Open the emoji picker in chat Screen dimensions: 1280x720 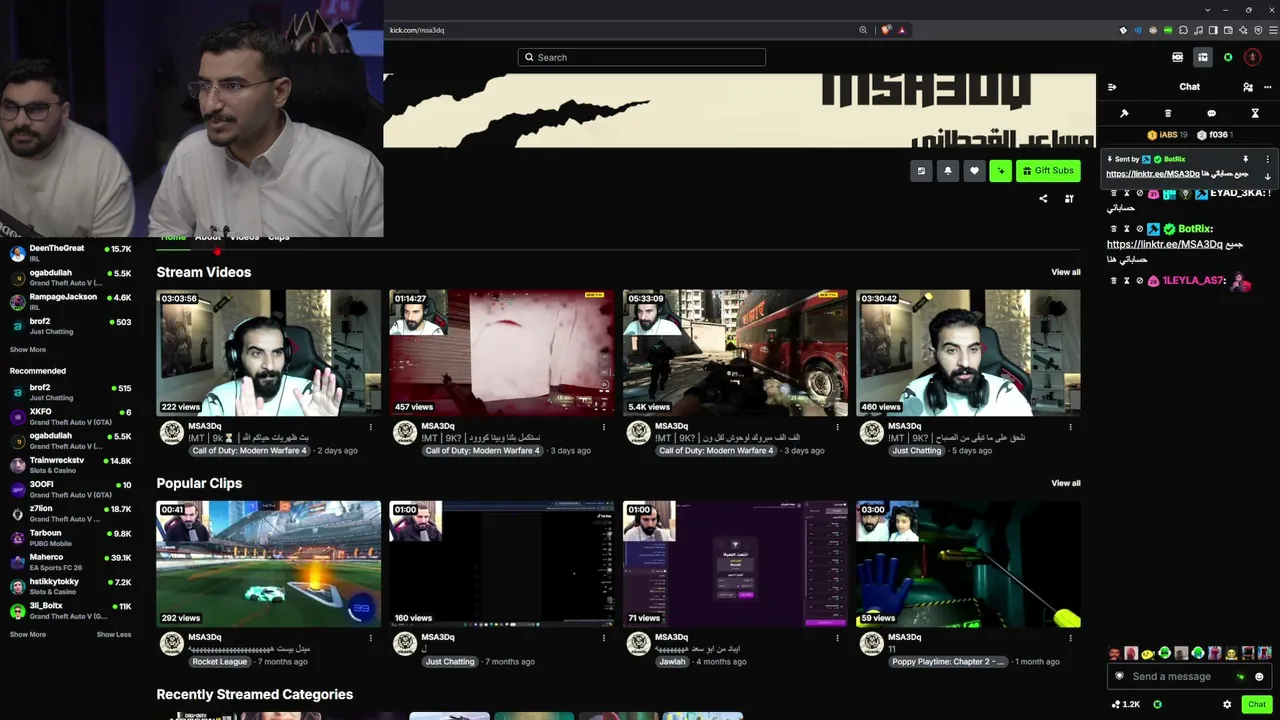tap(1259, 677)
